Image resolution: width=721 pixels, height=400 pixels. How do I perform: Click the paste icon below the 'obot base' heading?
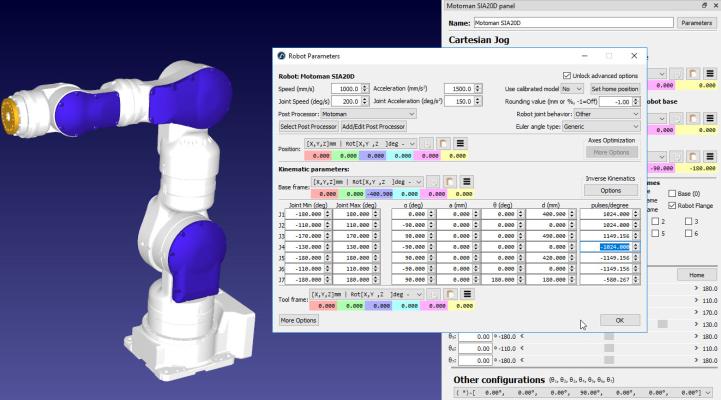[693, 118]
